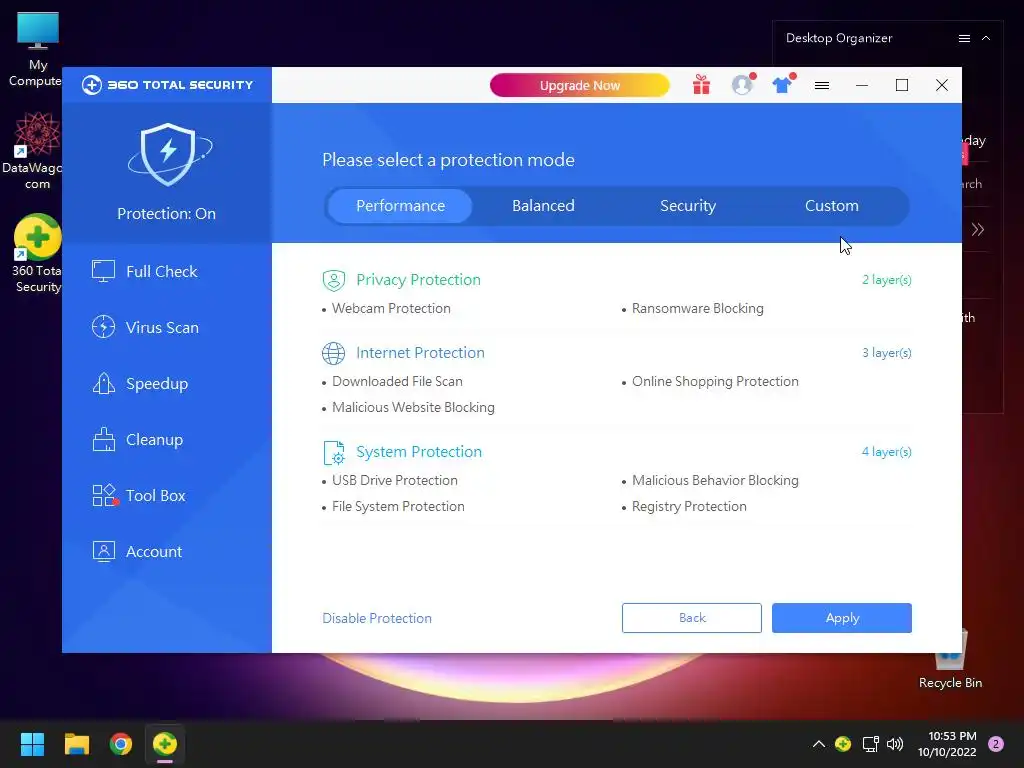
Task: Click the Speedup rocket icon
Action: pos(103,383)
